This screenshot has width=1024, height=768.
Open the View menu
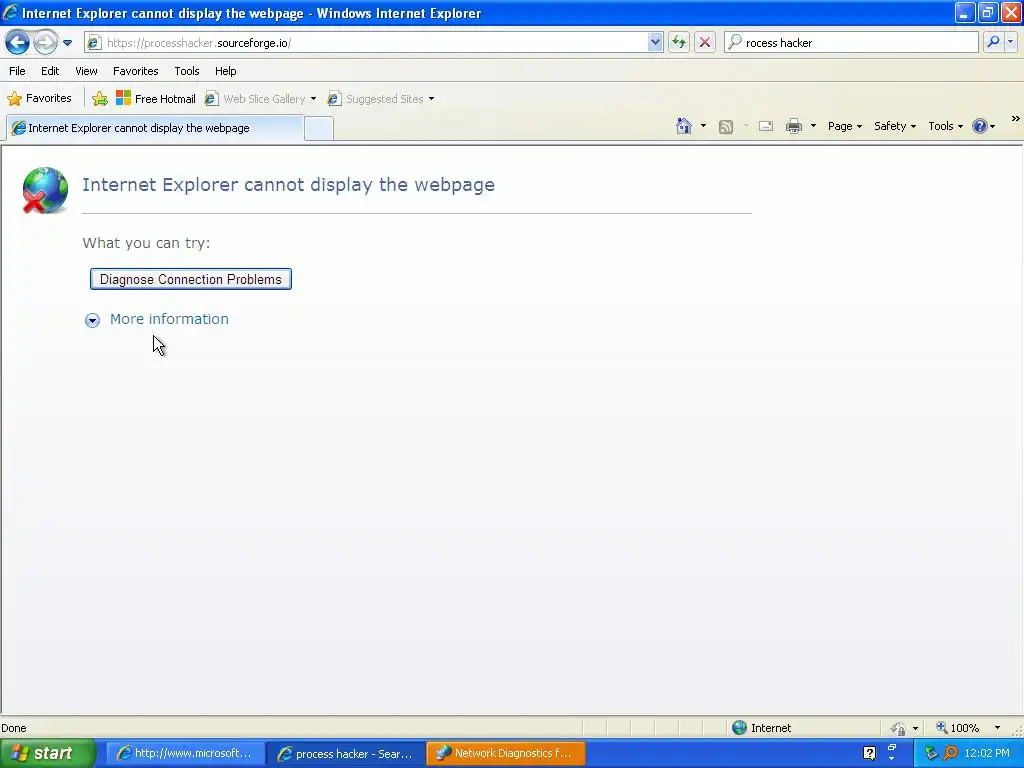(x=86, y=71)
